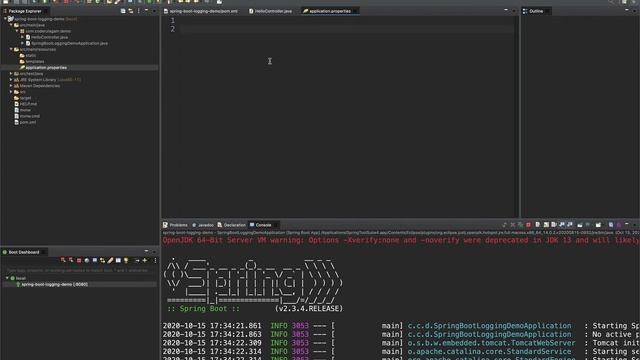Image resolution: width=640 pixels, height=360 pixels.
Task: Click Boot Dashboard filter text field
Action: (x=80, y=270)
